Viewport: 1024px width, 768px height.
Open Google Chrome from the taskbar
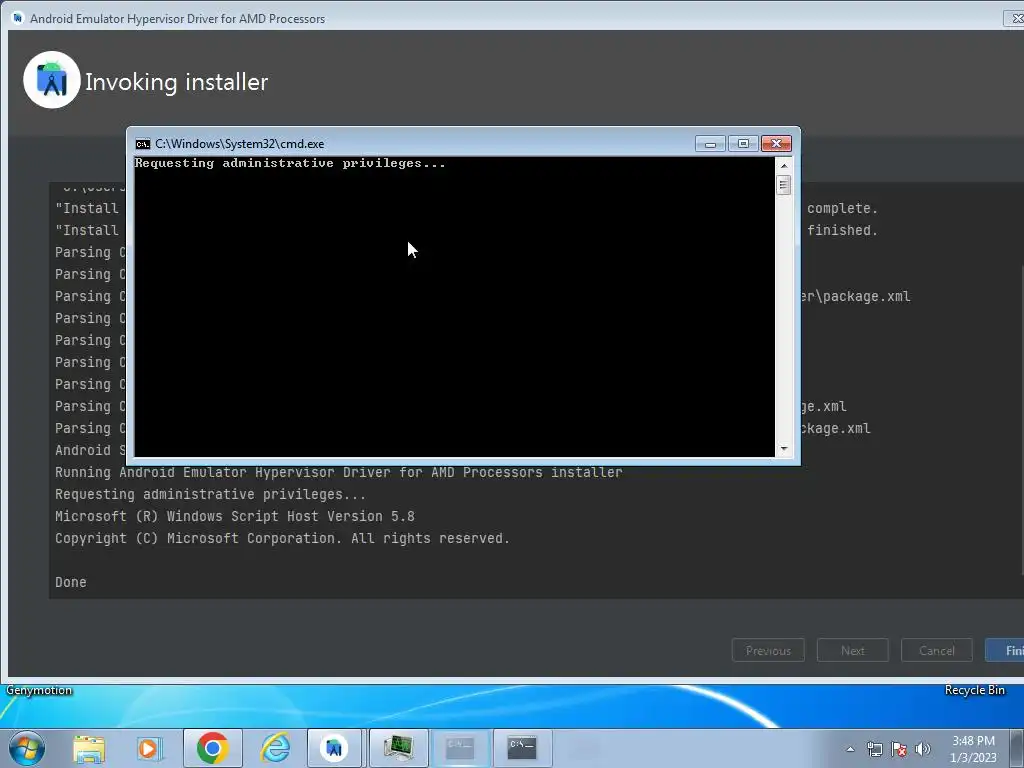(x=212, y=748)
